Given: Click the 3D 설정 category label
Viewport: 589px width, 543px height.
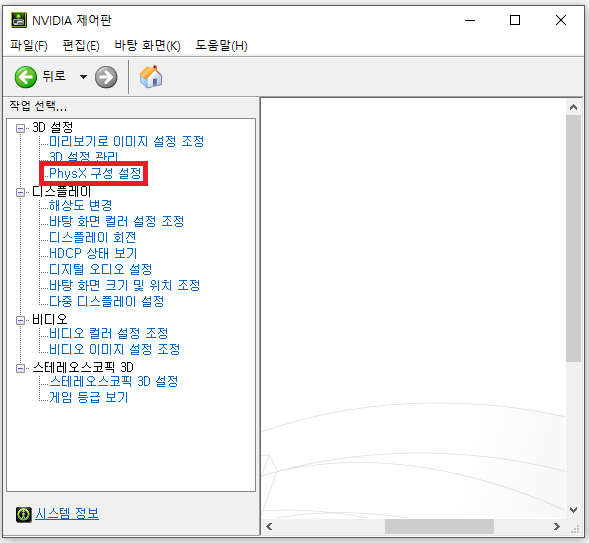Looking at the screenshot, I should tap(53, 128).
